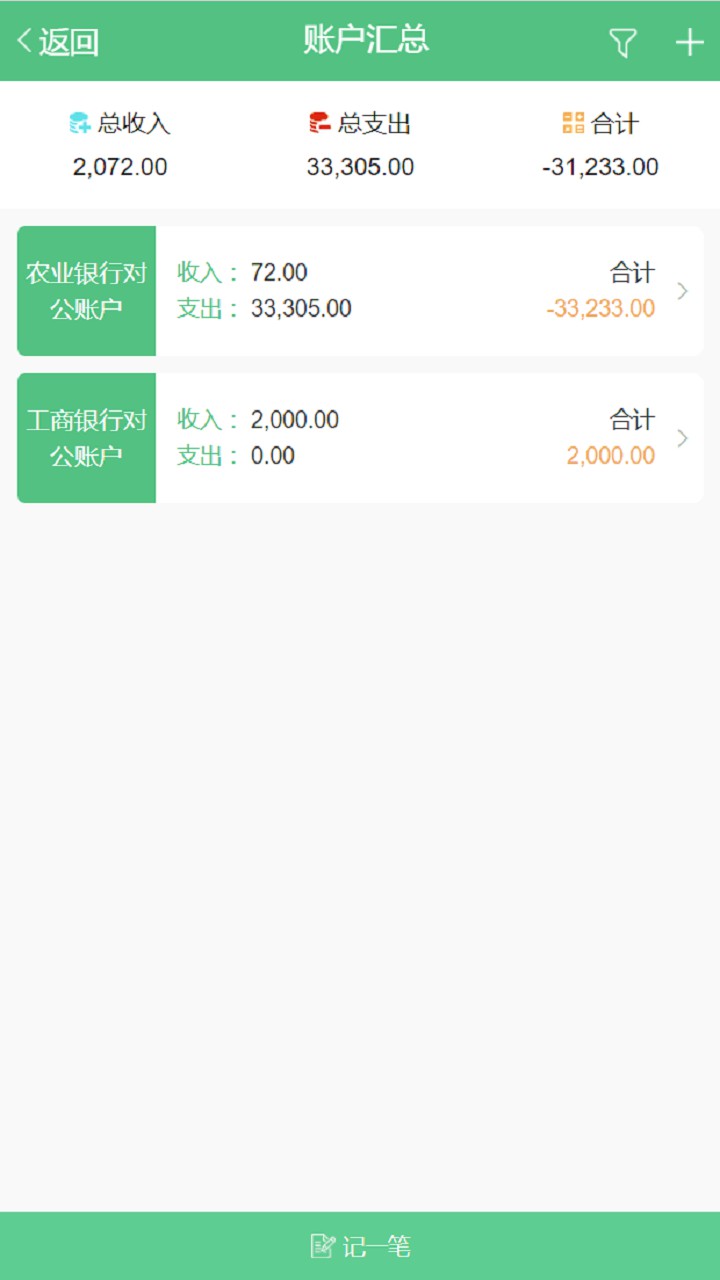720x1280 pixels.
Task: Expand 工商银行对公账户 details chevron
Action: [x=682, y=438]
